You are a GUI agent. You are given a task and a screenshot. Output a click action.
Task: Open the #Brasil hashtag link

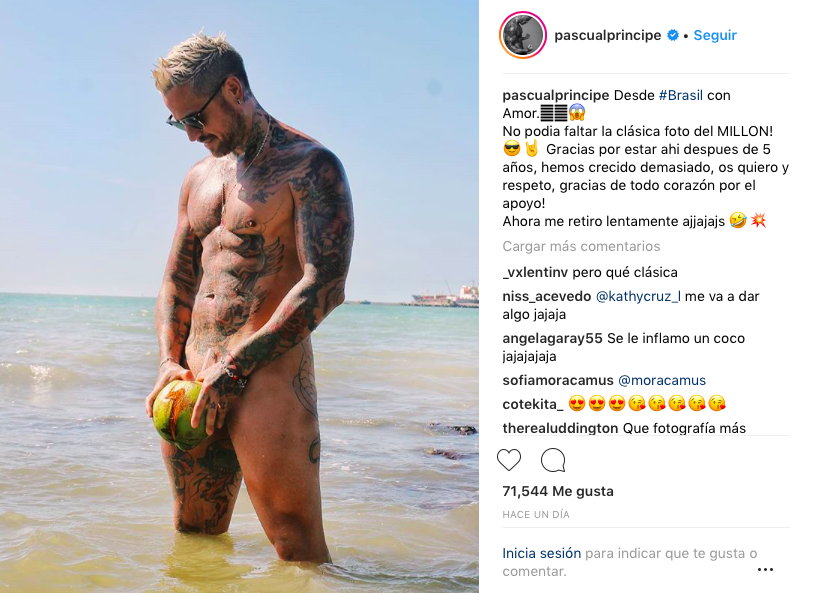(x=681, y=95)
